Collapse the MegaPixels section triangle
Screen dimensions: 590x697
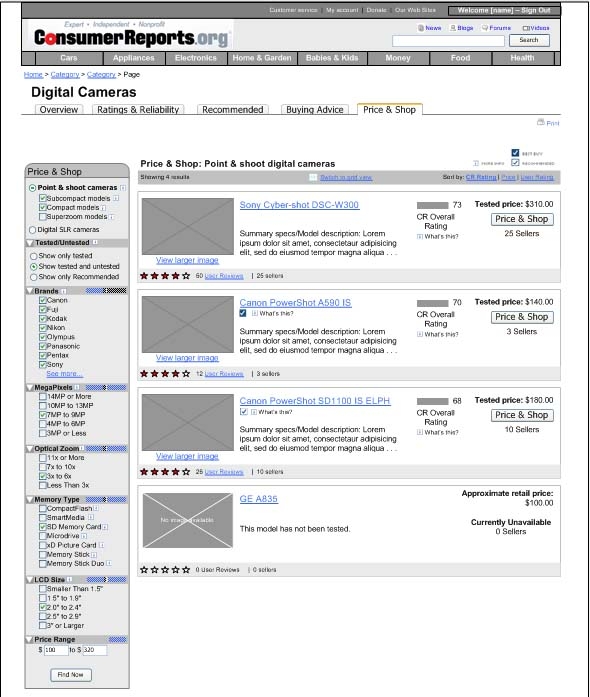(x=30, y=388)
